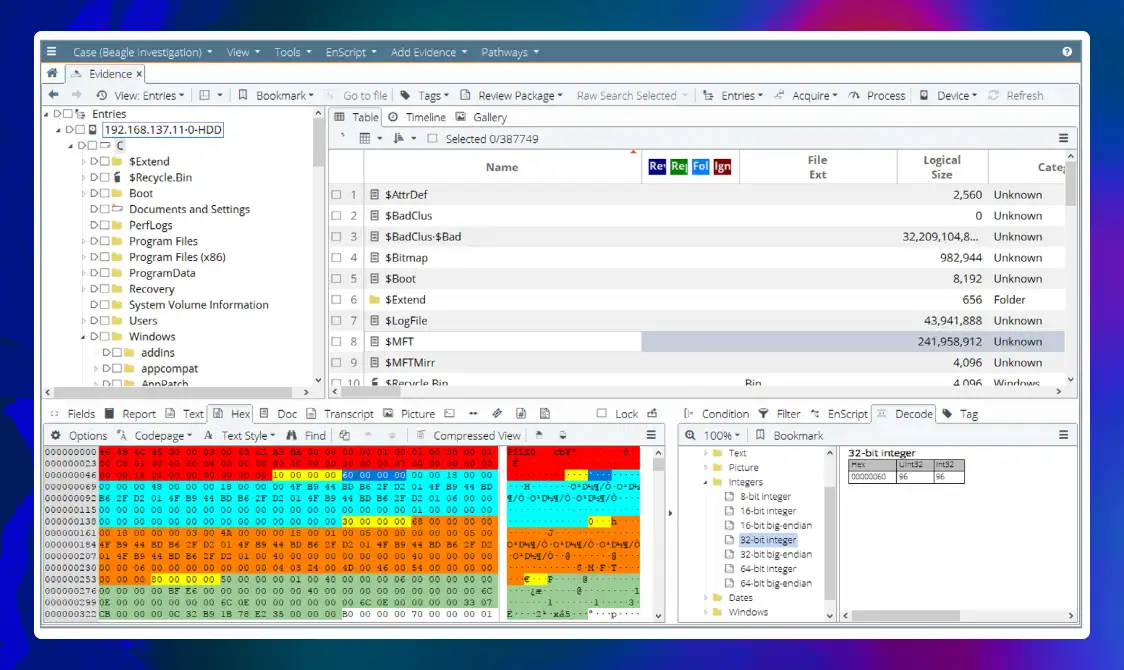Click the Tags tag icon
This screenshot has height=670, width=1124.
coord(405,95)
